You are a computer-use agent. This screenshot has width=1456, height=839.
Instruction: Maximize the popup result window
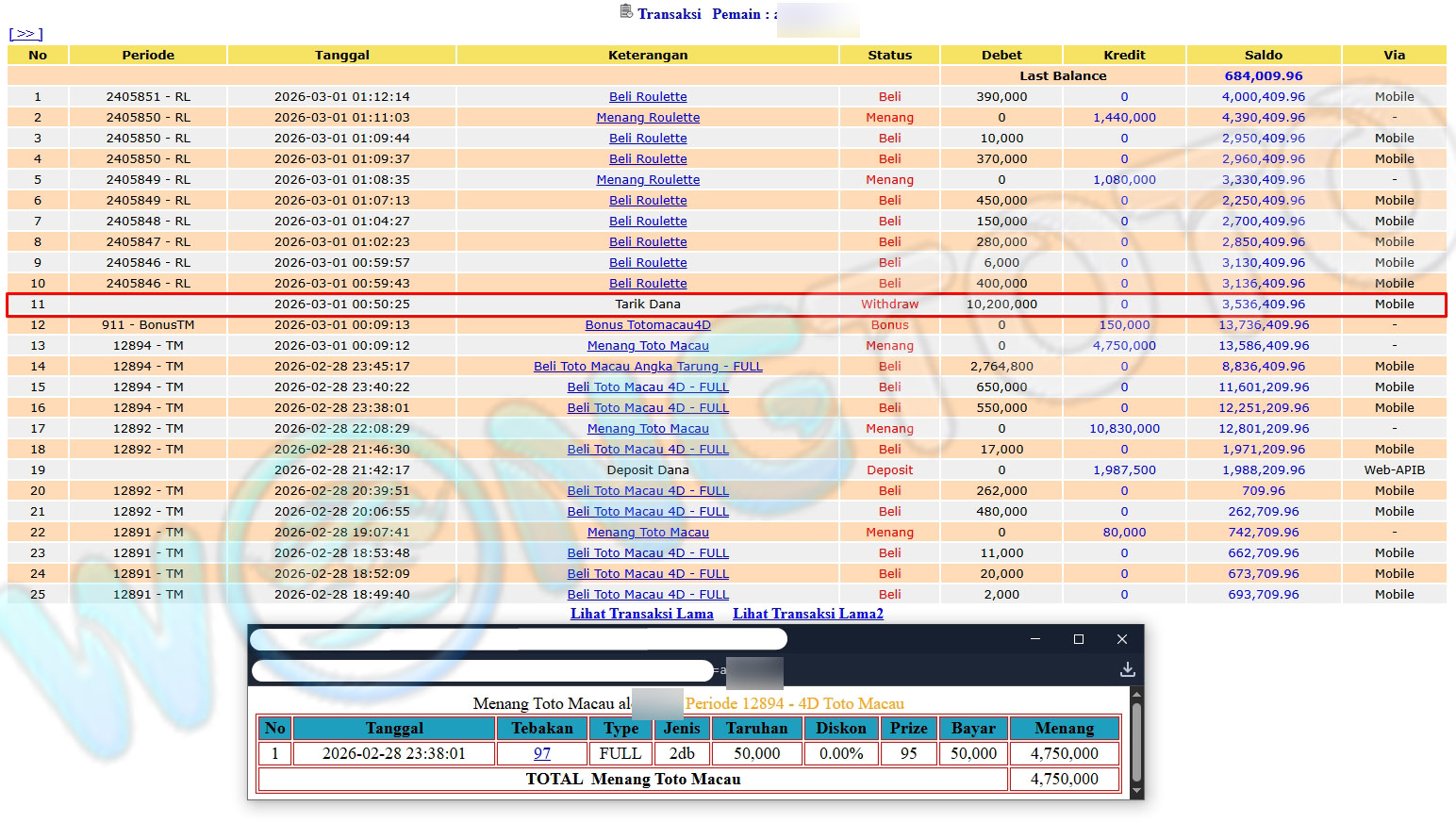[x=1079, y=639]
